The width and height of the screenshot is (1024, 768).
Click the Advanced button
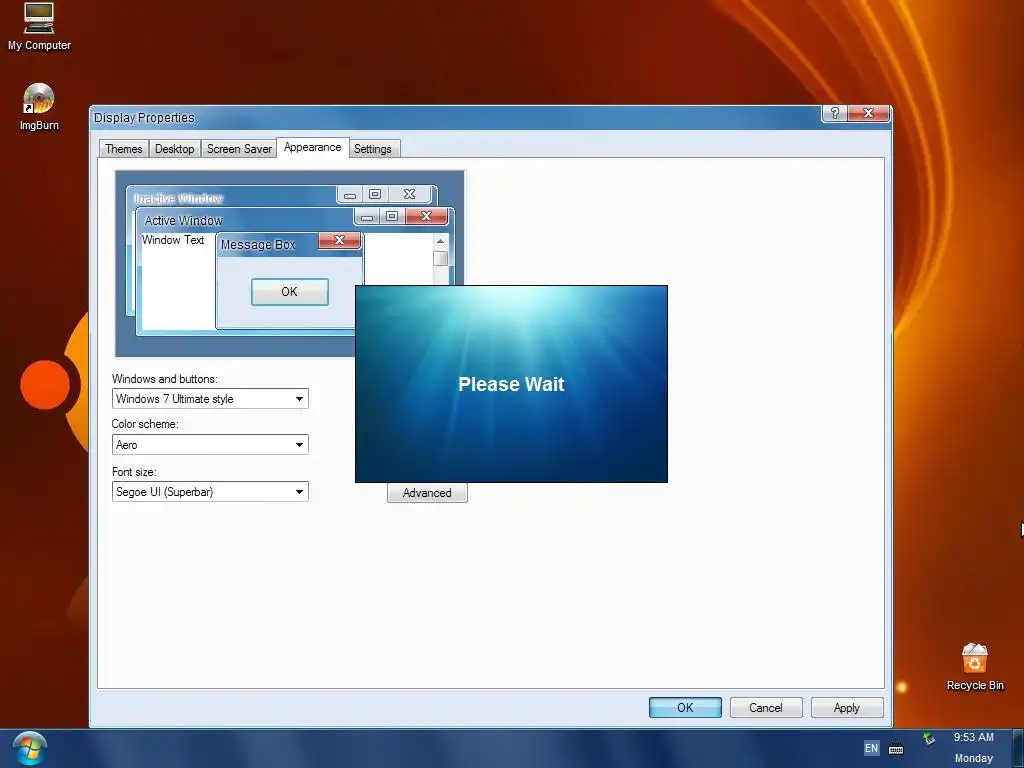(427, 492)
